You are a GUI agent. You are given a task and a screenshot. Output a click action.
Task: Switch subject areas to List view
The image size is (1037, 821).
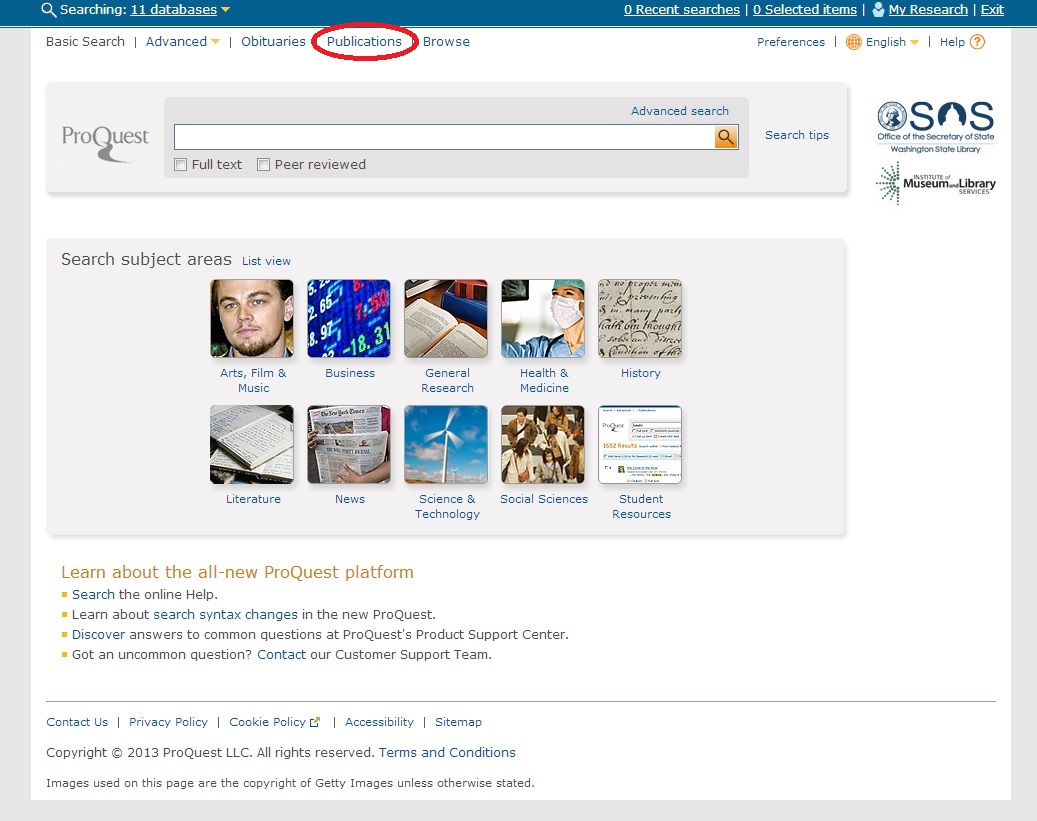(267, 261)
